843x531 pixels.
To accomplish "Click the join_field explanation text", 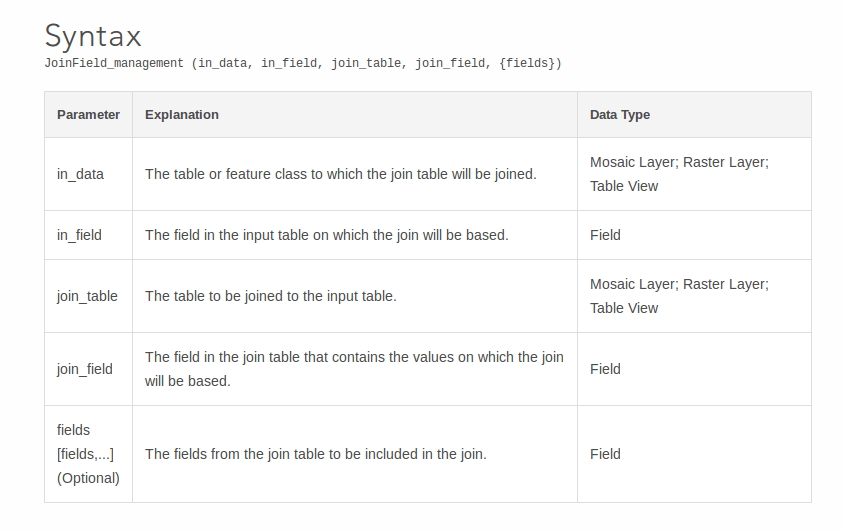I will tap(354, 369).
